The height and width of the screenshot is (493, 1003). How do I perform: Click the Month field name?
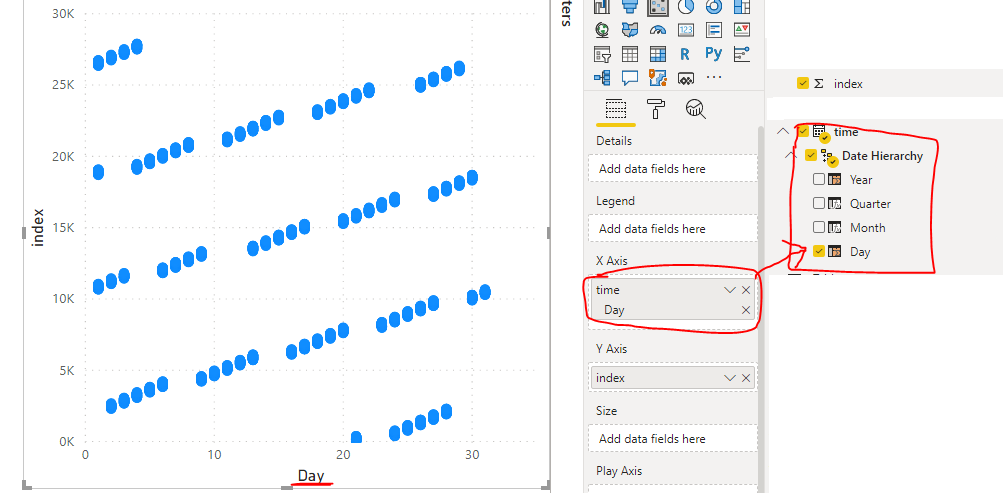[867, 227]
